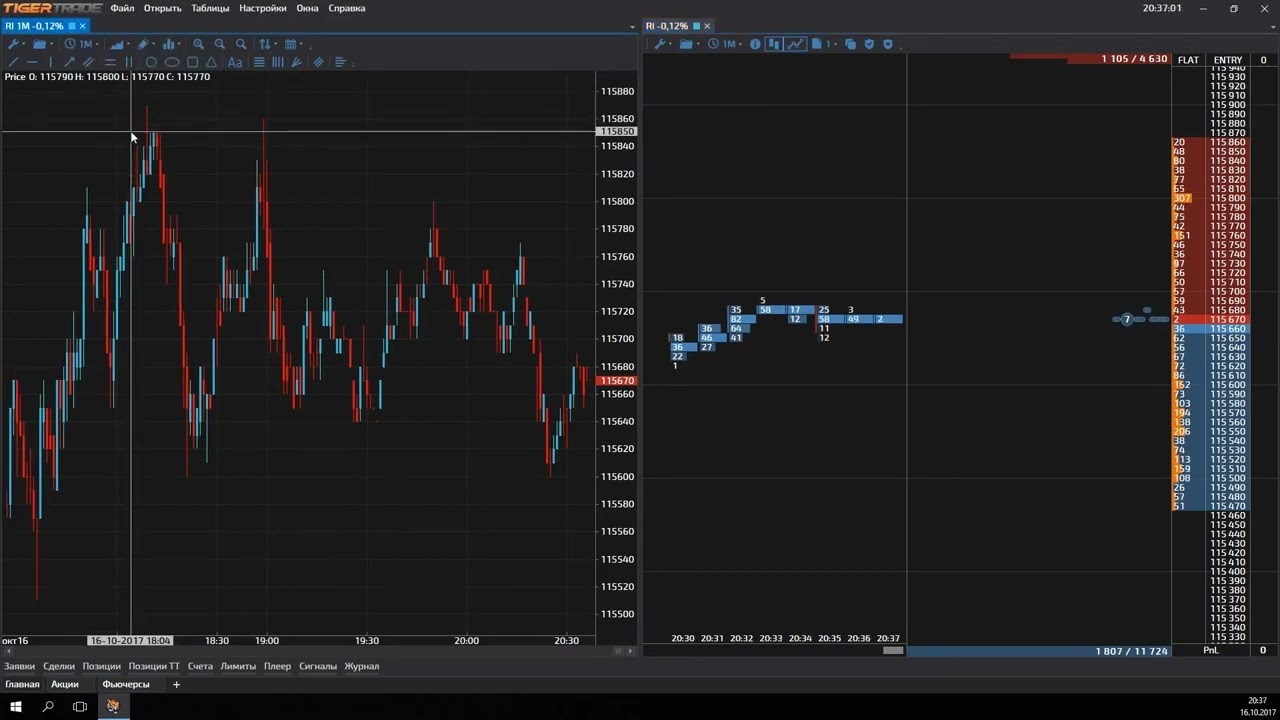
Task: Open the Окна menu
Action: 307,8
